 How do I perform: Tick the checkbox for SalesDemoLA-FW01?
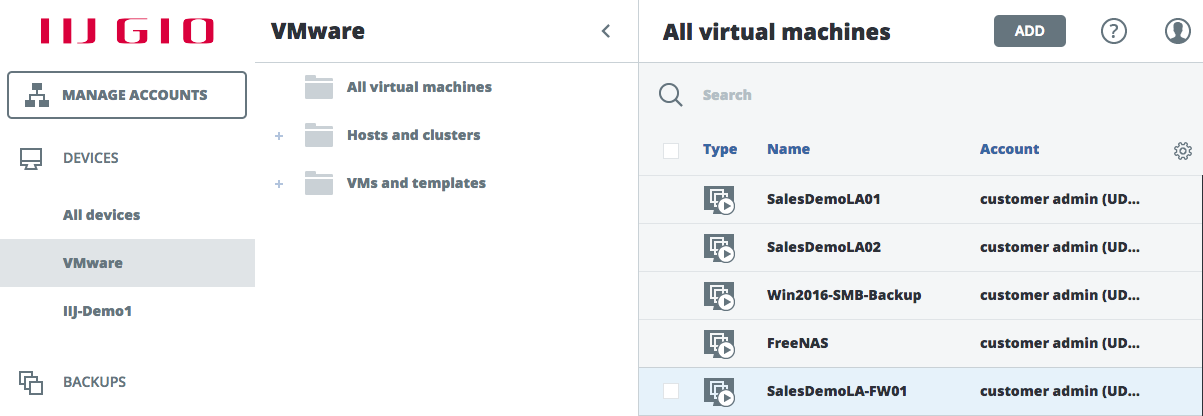pos(671,391)
